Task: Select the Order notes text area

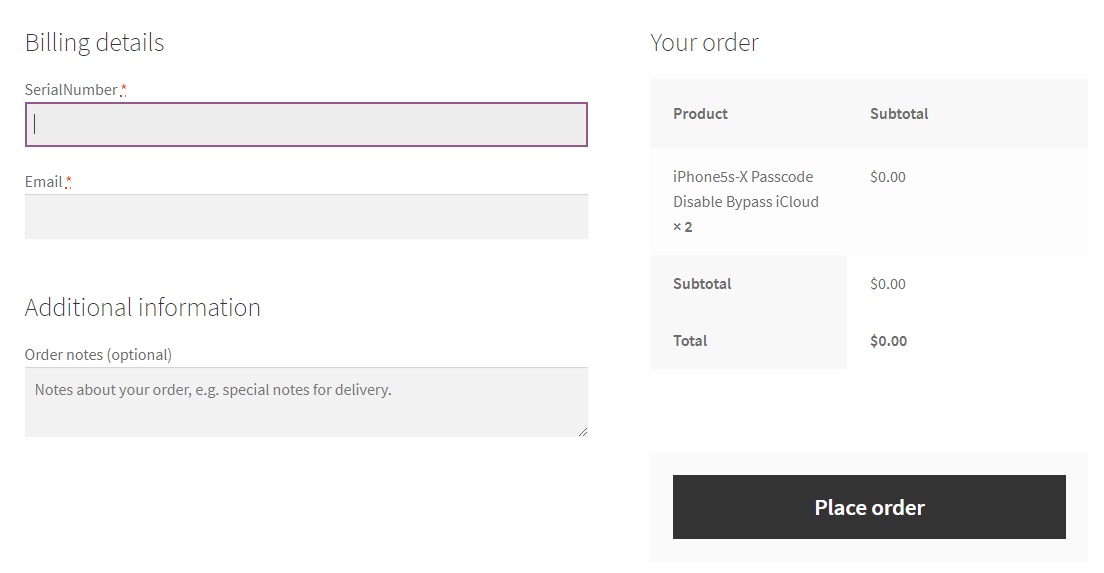Action: [x=306, y=402]
